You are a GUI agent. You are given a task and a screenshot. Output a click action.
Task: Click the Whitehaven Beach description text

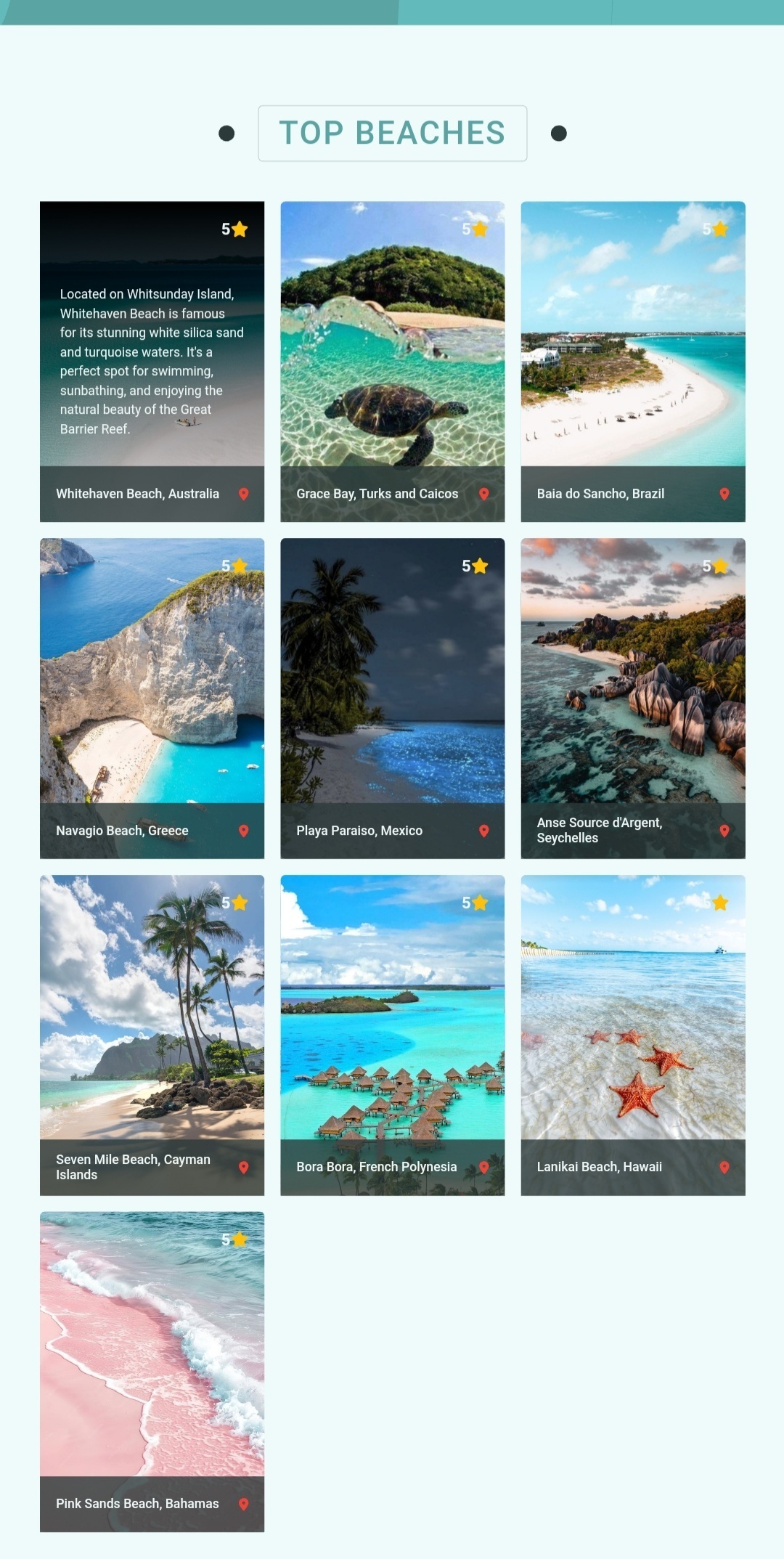(152, 362)
